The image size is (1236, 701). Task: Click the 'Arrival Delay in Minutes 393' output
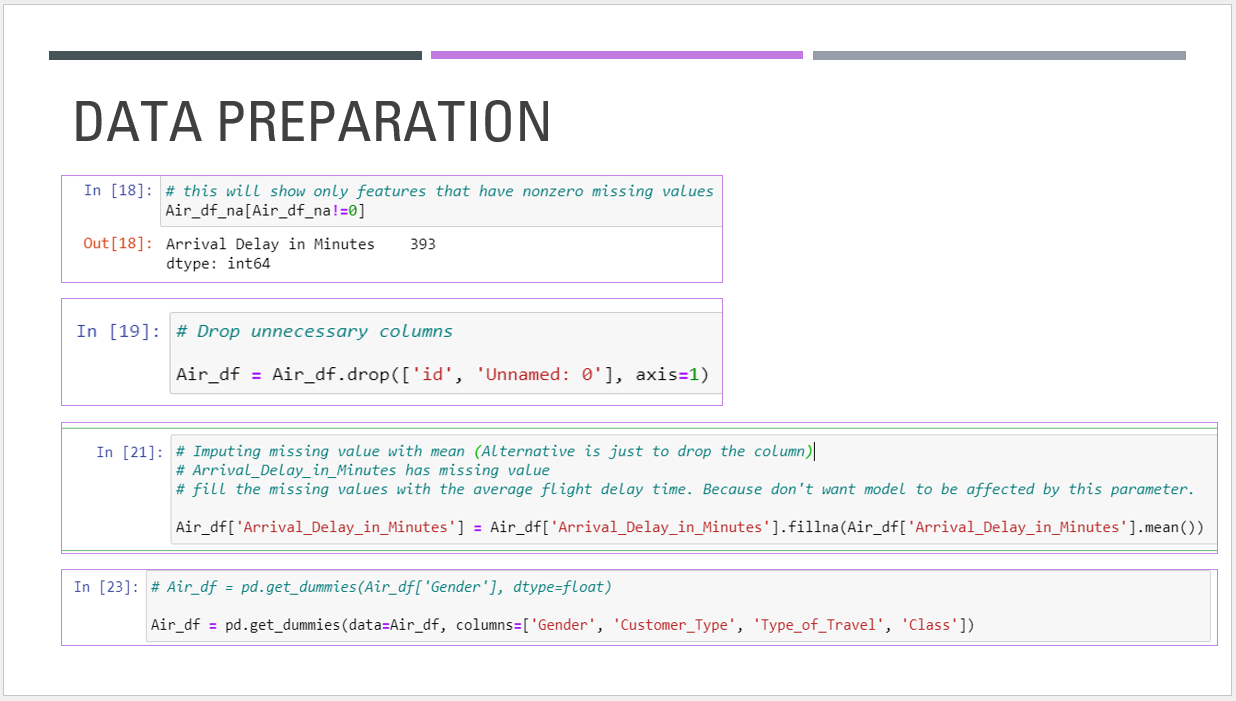pyautogui.click(x=300, y=244)
